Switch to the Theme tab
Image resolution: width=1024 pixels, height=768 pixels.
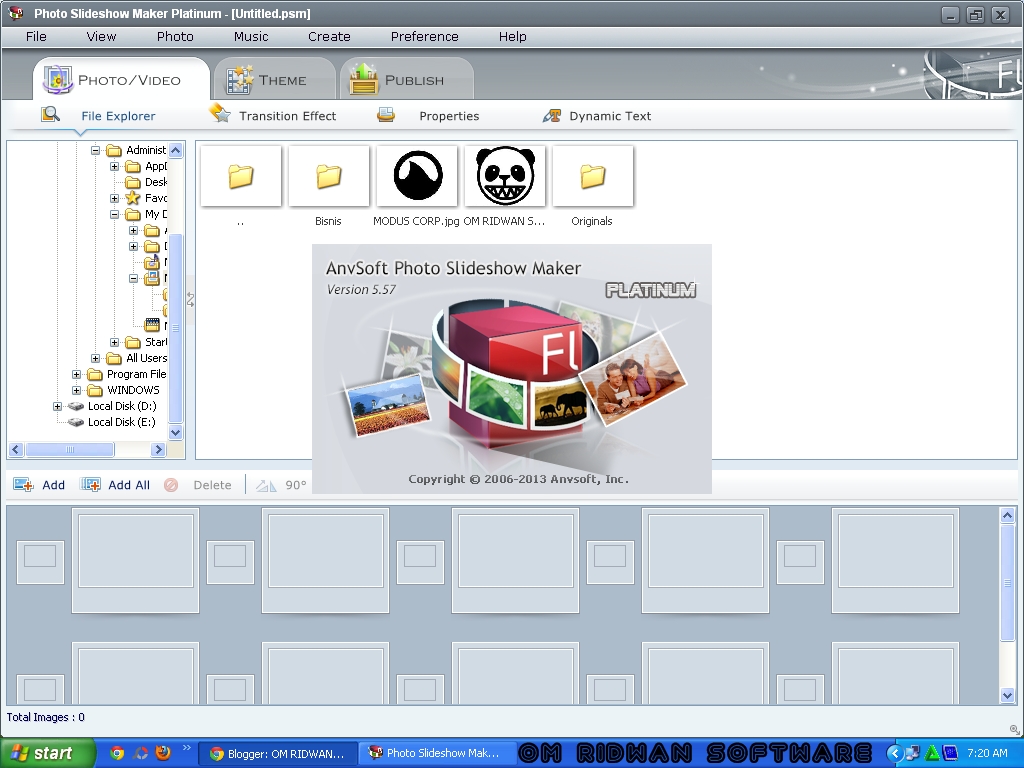[x=274, y=79]
